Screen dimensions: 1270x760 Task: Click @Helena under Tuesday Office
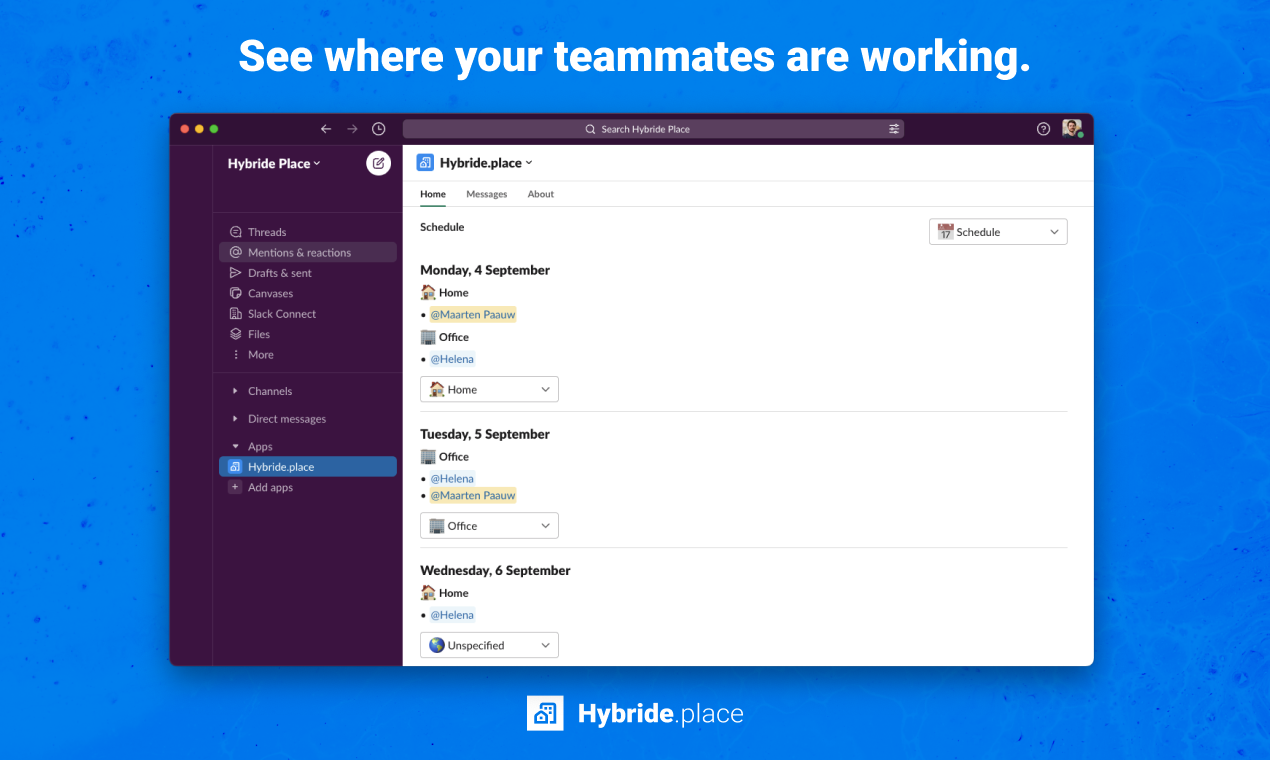click(452, 479)
